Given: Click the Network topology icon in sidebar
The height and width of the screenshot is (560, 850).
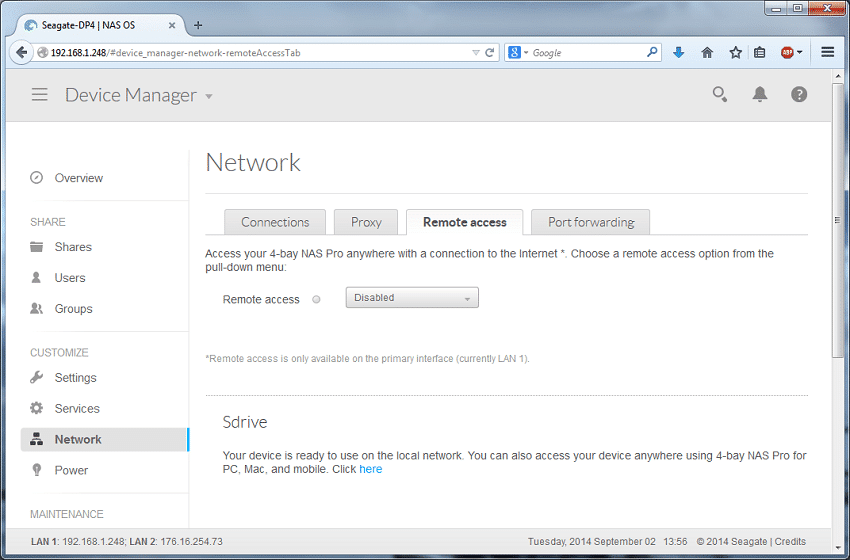Looking at the screenshot, I should point(36,439).
